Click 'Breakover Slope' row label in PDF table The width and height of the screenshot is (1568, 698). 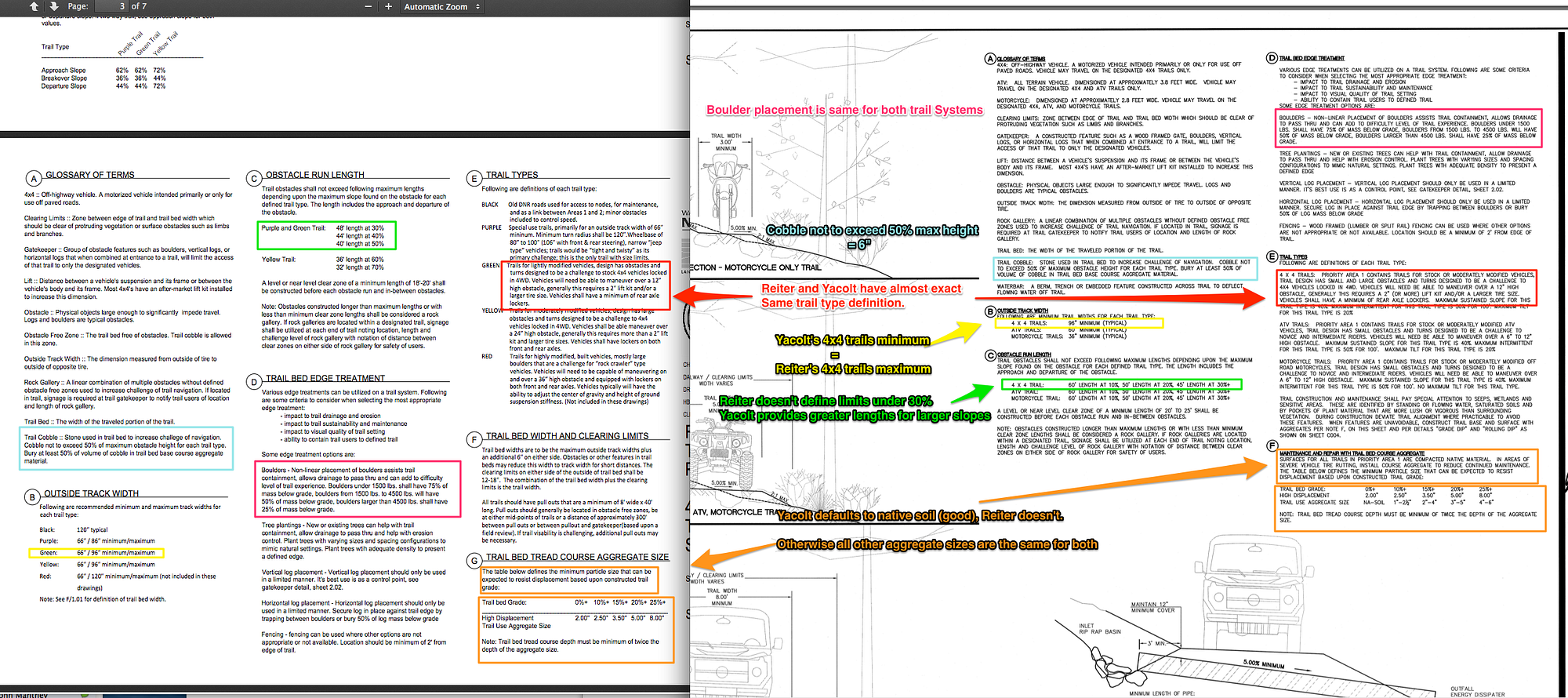(64, 78)
